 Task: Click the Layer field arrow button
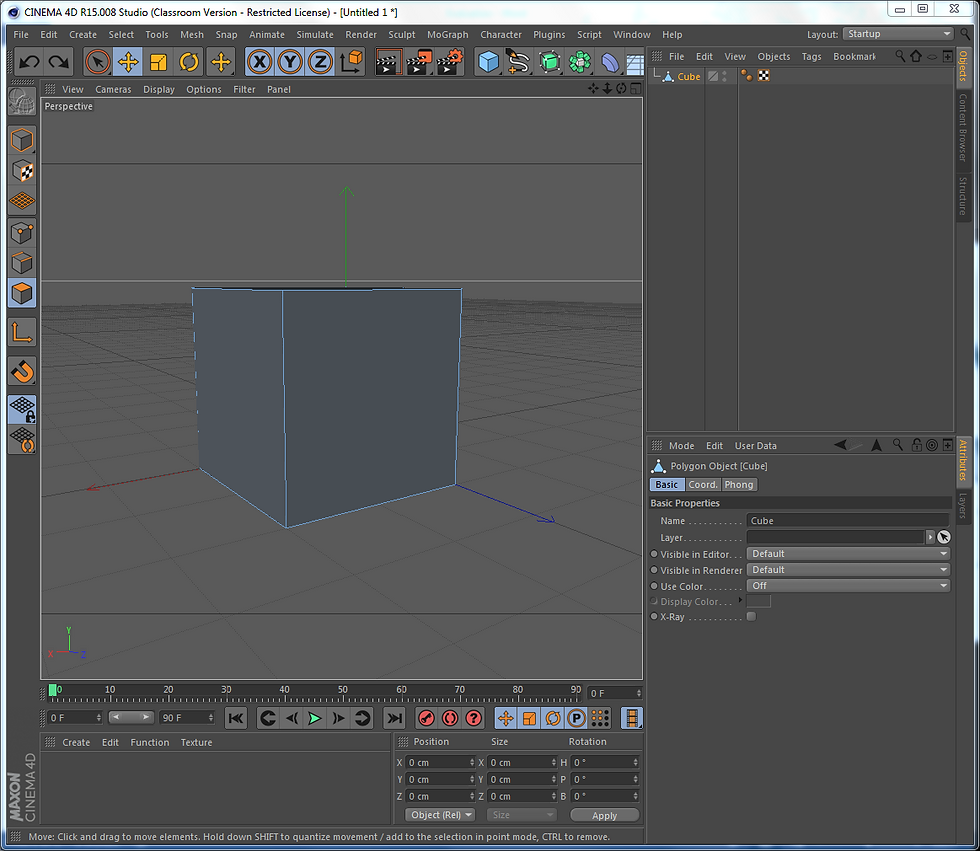[930, 537]
